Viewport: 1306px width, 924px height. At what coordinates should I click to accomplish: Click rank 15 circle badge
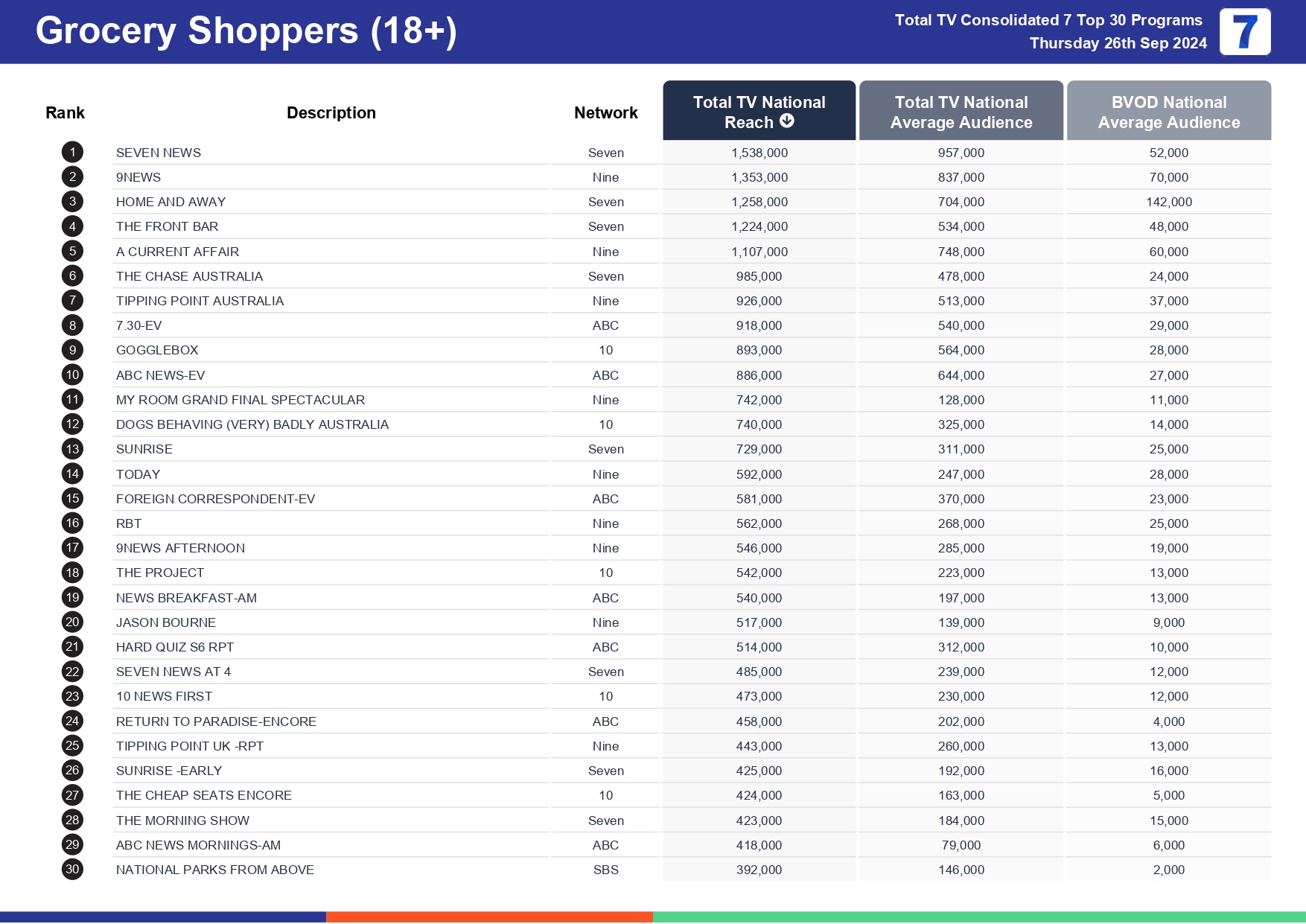point(72,499)
